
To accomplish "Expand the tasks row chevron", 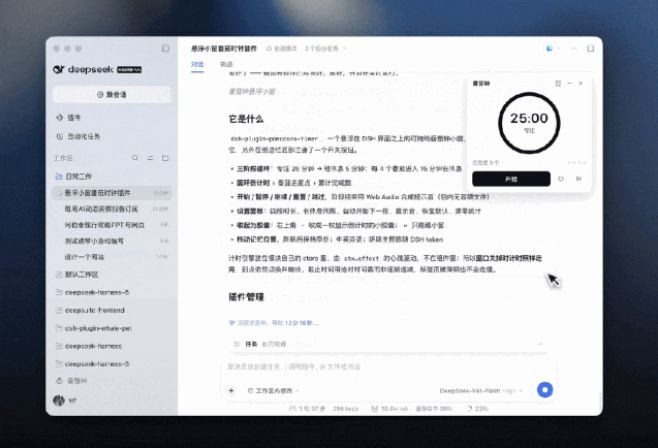I will 540,344.
